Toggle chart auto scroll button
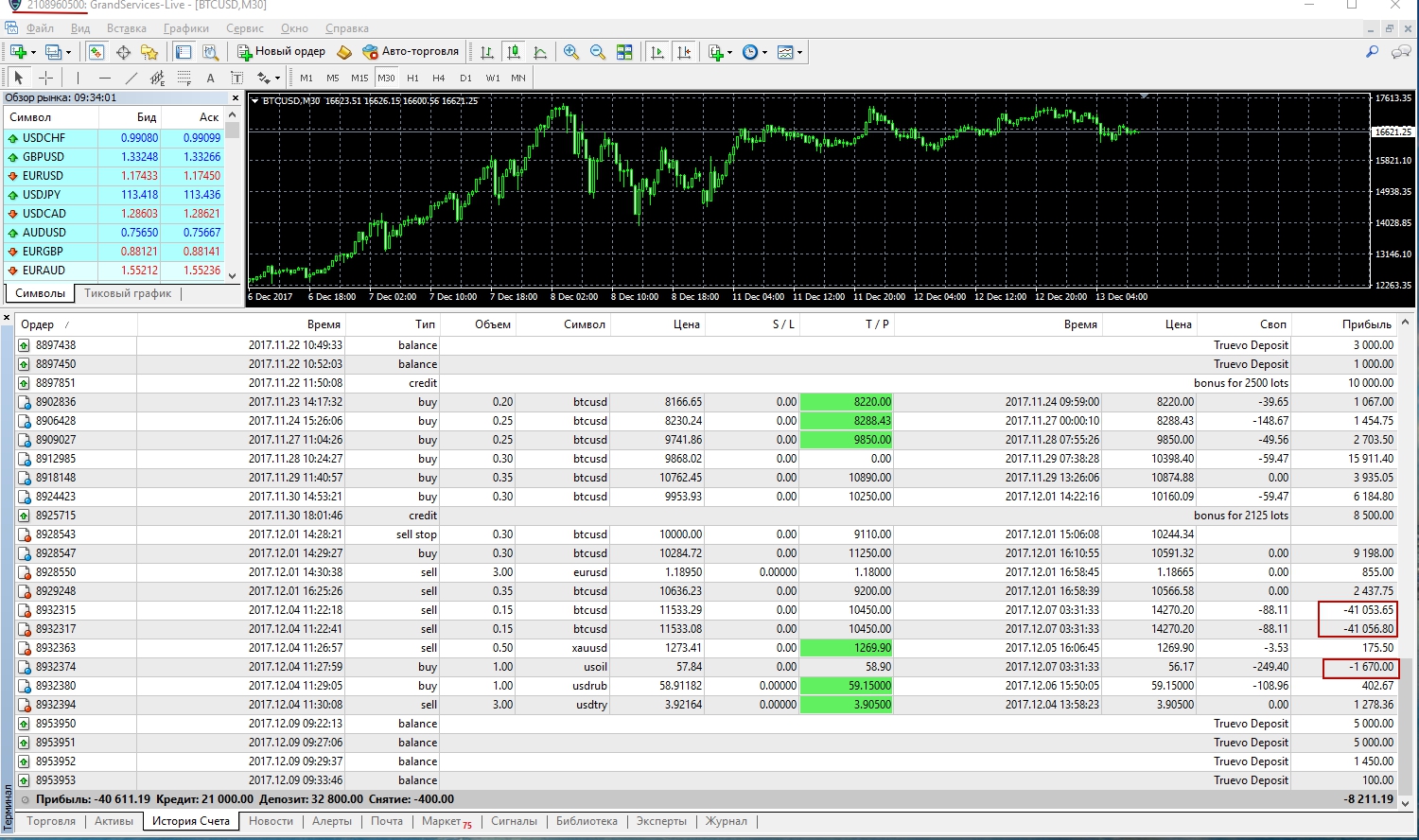Screen dimensions: 1419x840 (657, 52)
